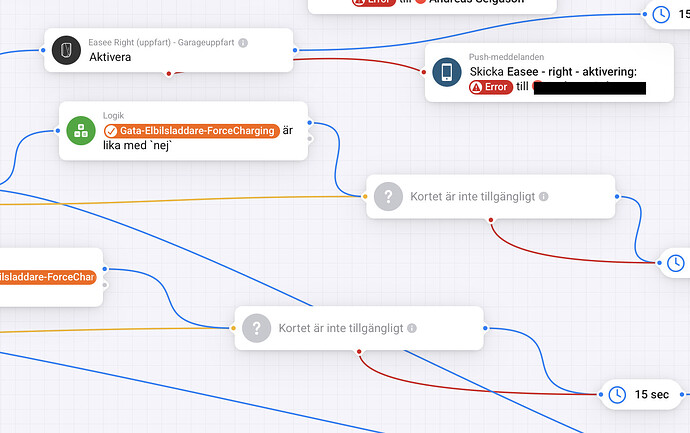Screen dimensions: 690x433
Task: Open info icon next to Garageuppfart
Action: tap(243, 43)
